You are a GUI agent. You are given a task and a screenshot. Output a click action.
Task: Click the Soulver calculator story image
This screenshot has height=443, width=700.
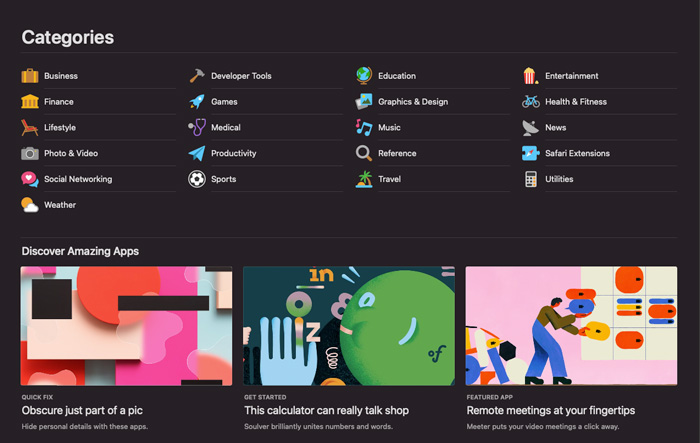coord(349,326)
